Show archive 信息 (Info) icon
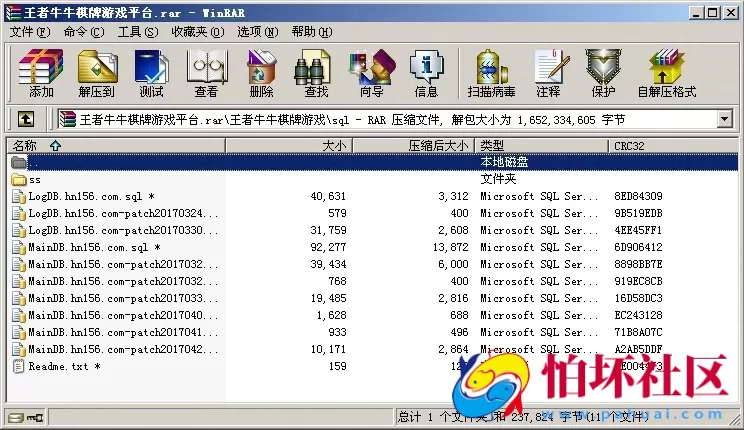The width and height of the screenshot is (744, 430). click(426, 72)
